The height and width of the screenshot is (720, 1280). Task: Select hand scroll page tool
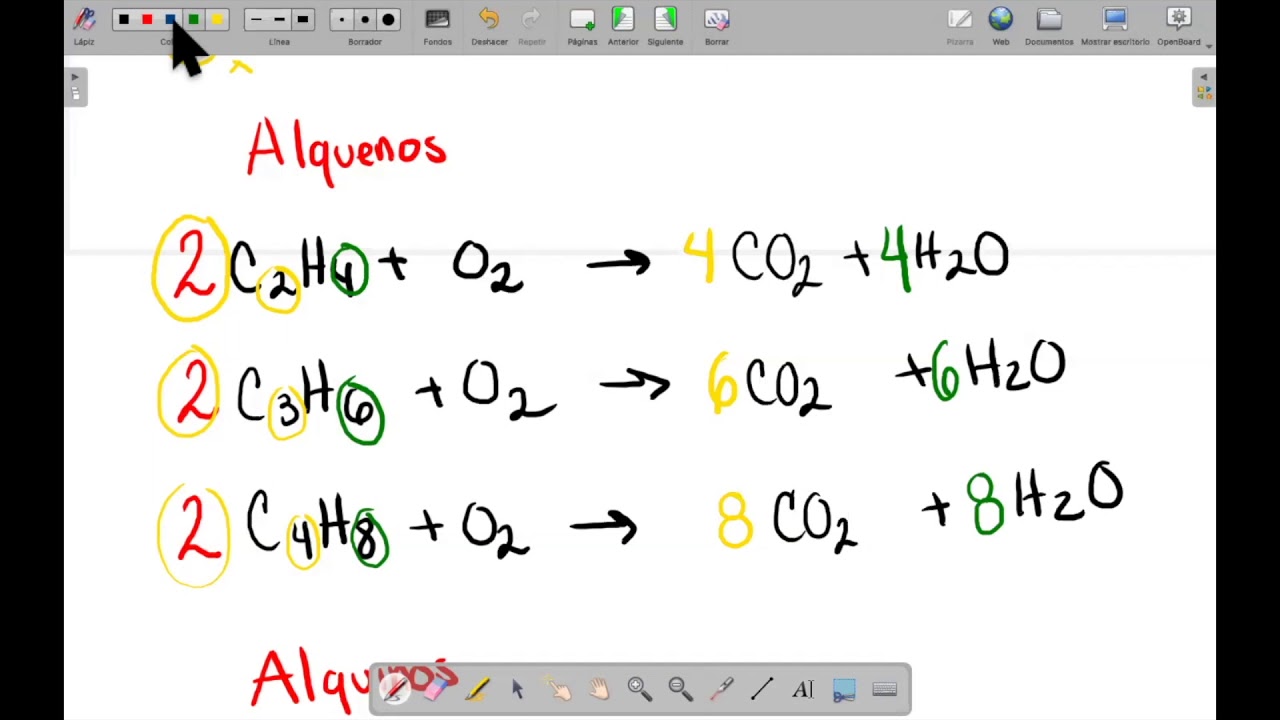(599, 689)
